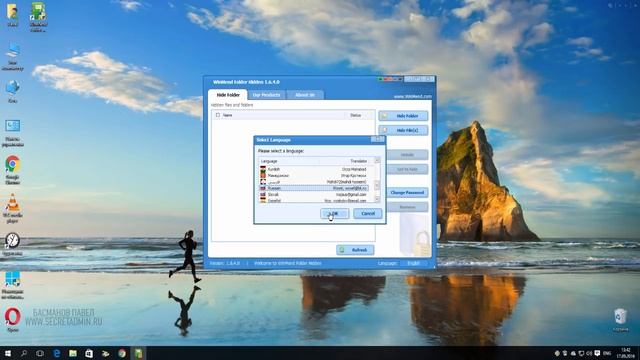The image size is (640, 360).
Task: Open Opera browser desktop shortcut
Action: (x=13, y=320)
